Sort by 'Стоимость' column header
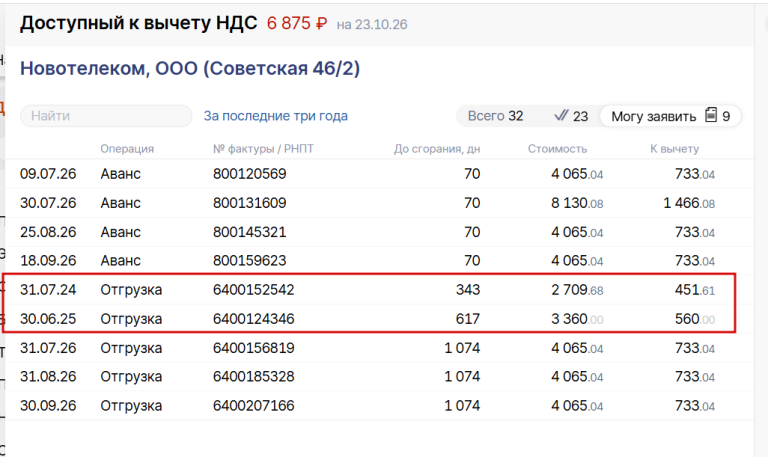This screenshot has height=457, width=768. coord(557,149)
